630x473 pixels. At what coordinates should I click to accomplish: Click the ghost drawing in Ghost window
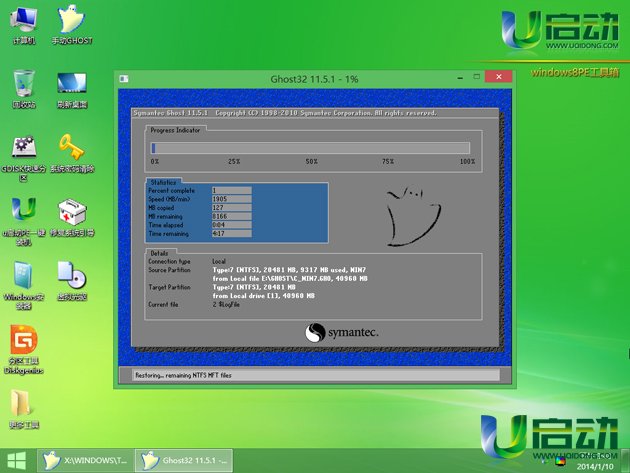point(414,215)
